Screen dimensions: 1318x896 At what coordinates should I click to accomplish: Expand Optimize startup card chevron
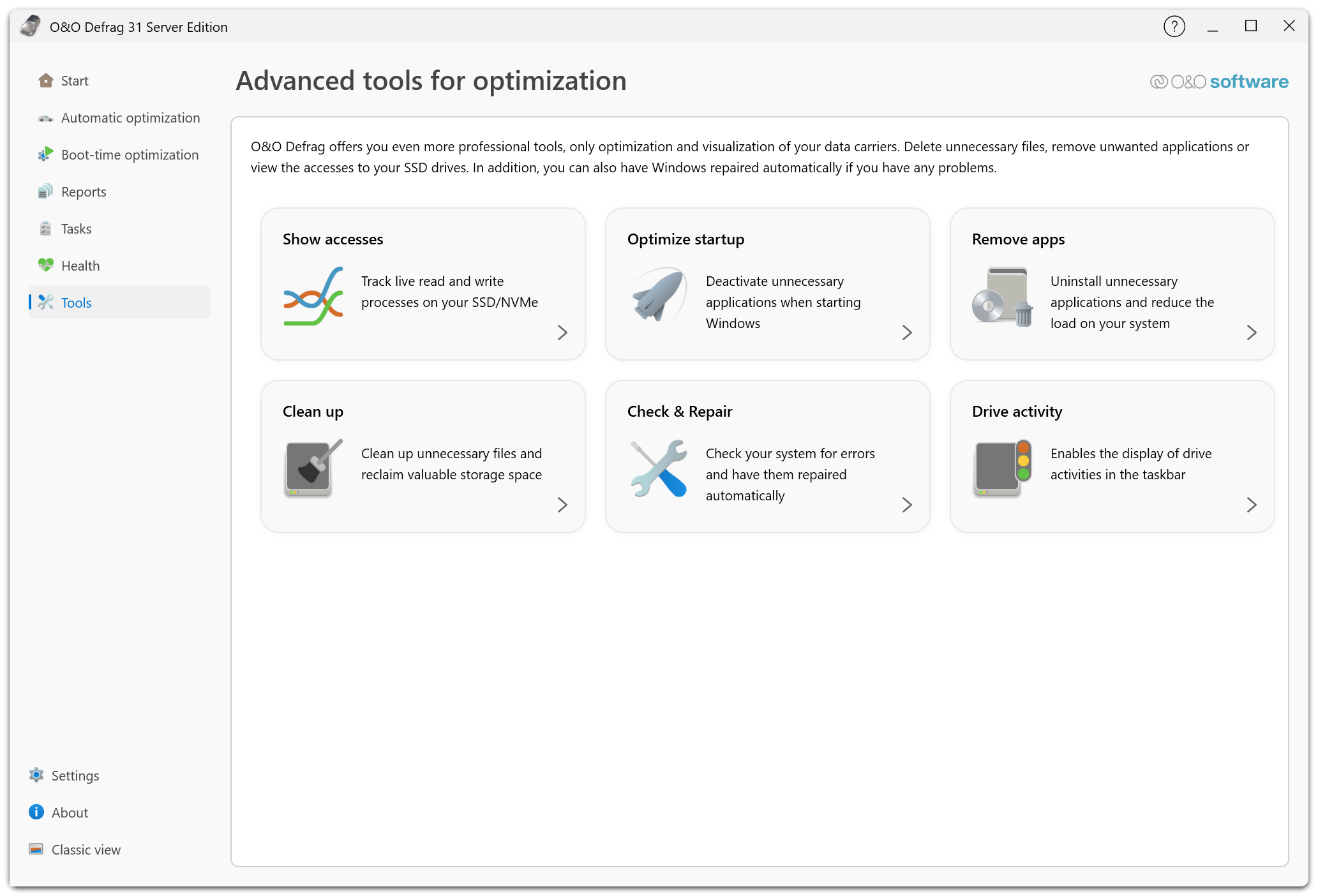pyautogui.click(x=907, y=332)
